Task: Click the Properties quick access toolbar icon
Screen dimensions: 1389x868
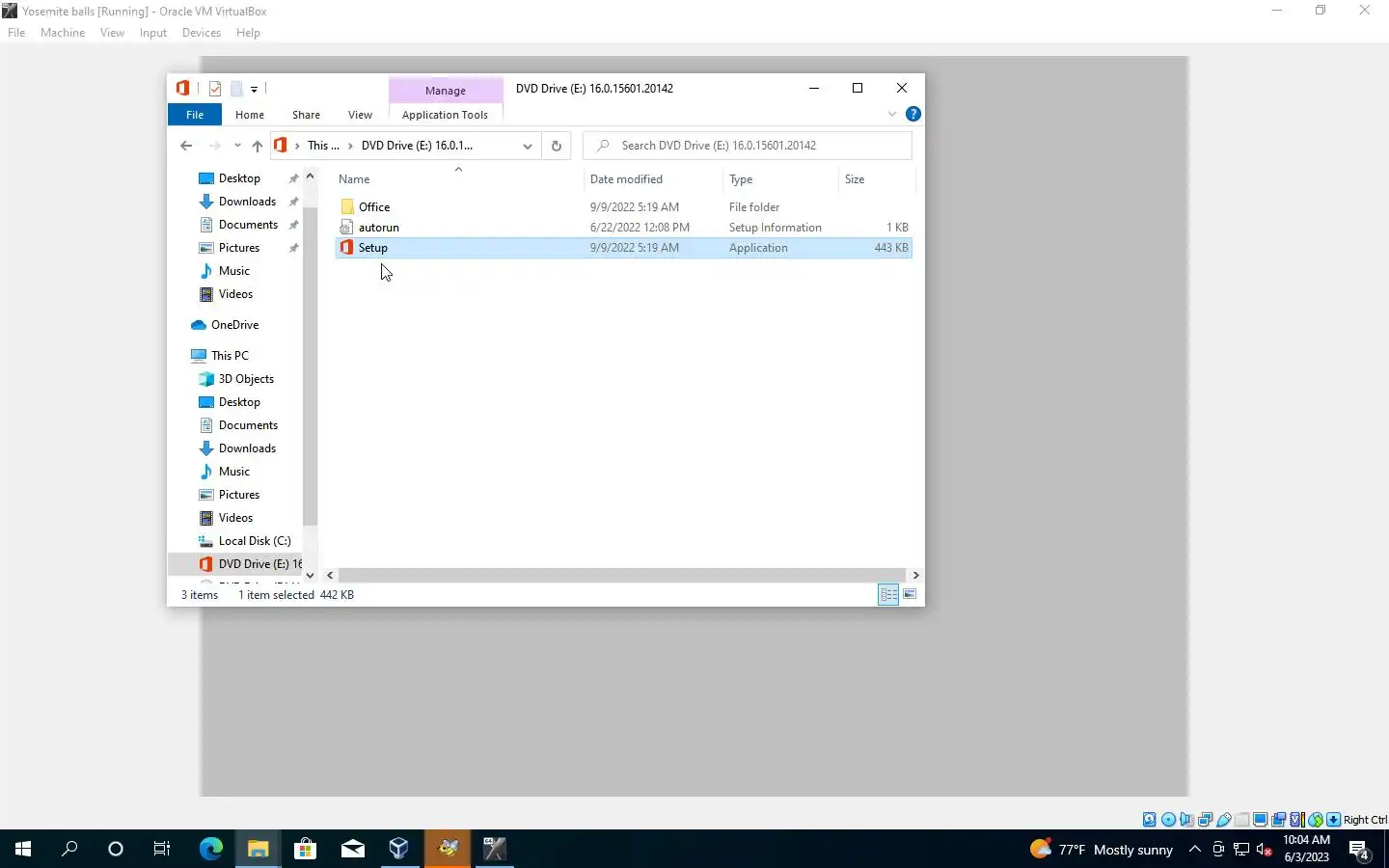Action: (215, 89)
